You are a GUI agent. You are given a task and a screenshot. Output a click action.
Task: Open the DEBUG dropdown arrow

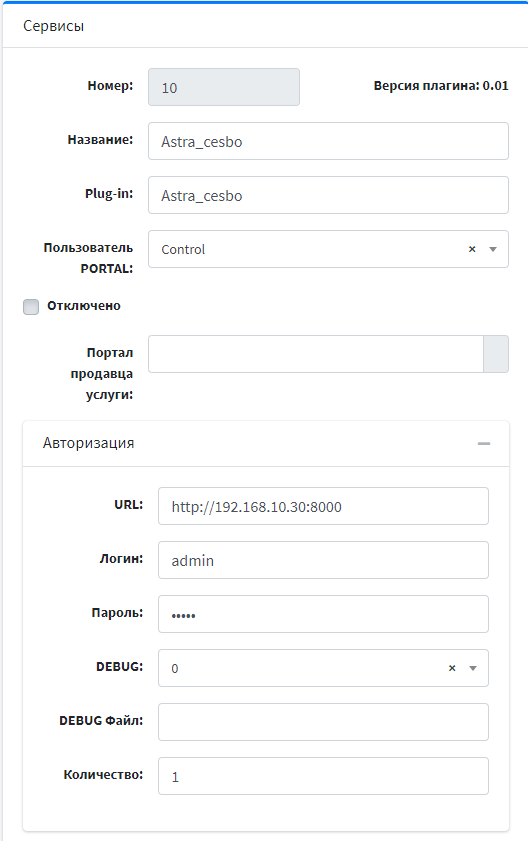(473, 668)
